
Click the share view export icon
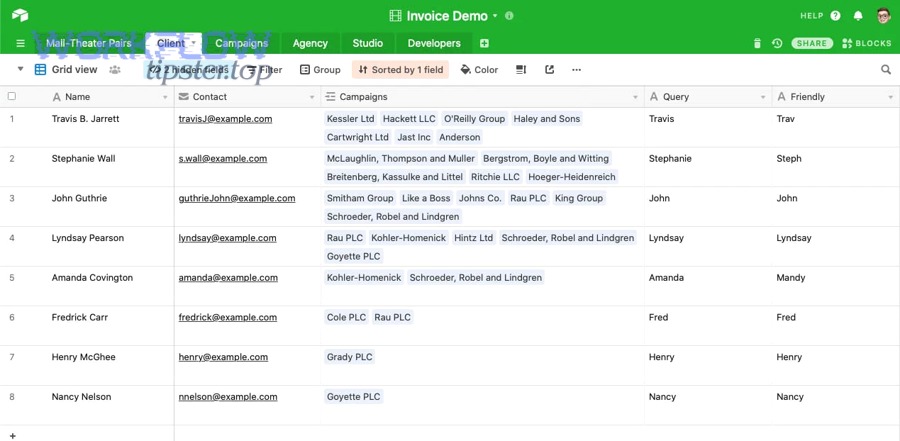tap(549, 69)
